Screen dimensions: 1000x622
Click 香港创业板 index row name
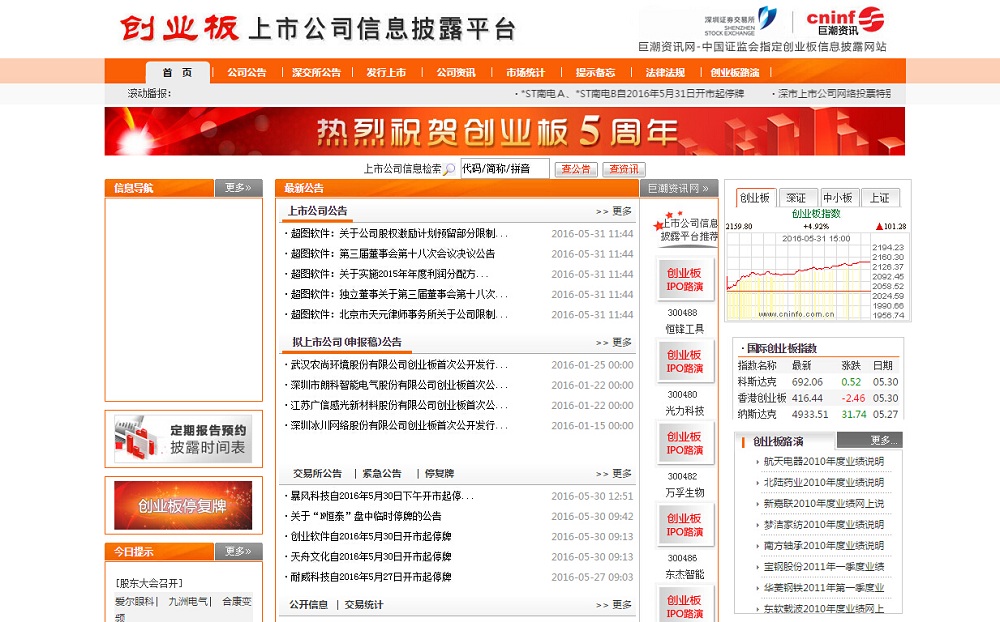tap(762, 398)
